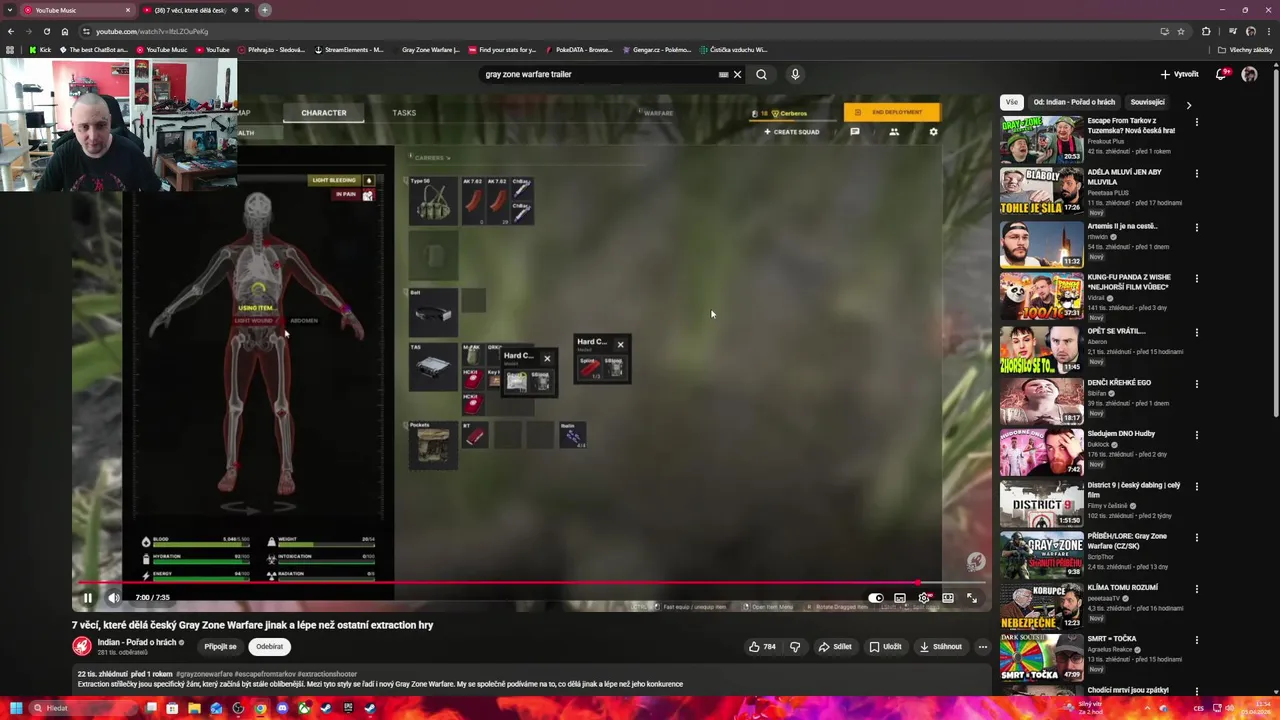Dislike the video
1280x720 pixels.
[x=795, y=647]
